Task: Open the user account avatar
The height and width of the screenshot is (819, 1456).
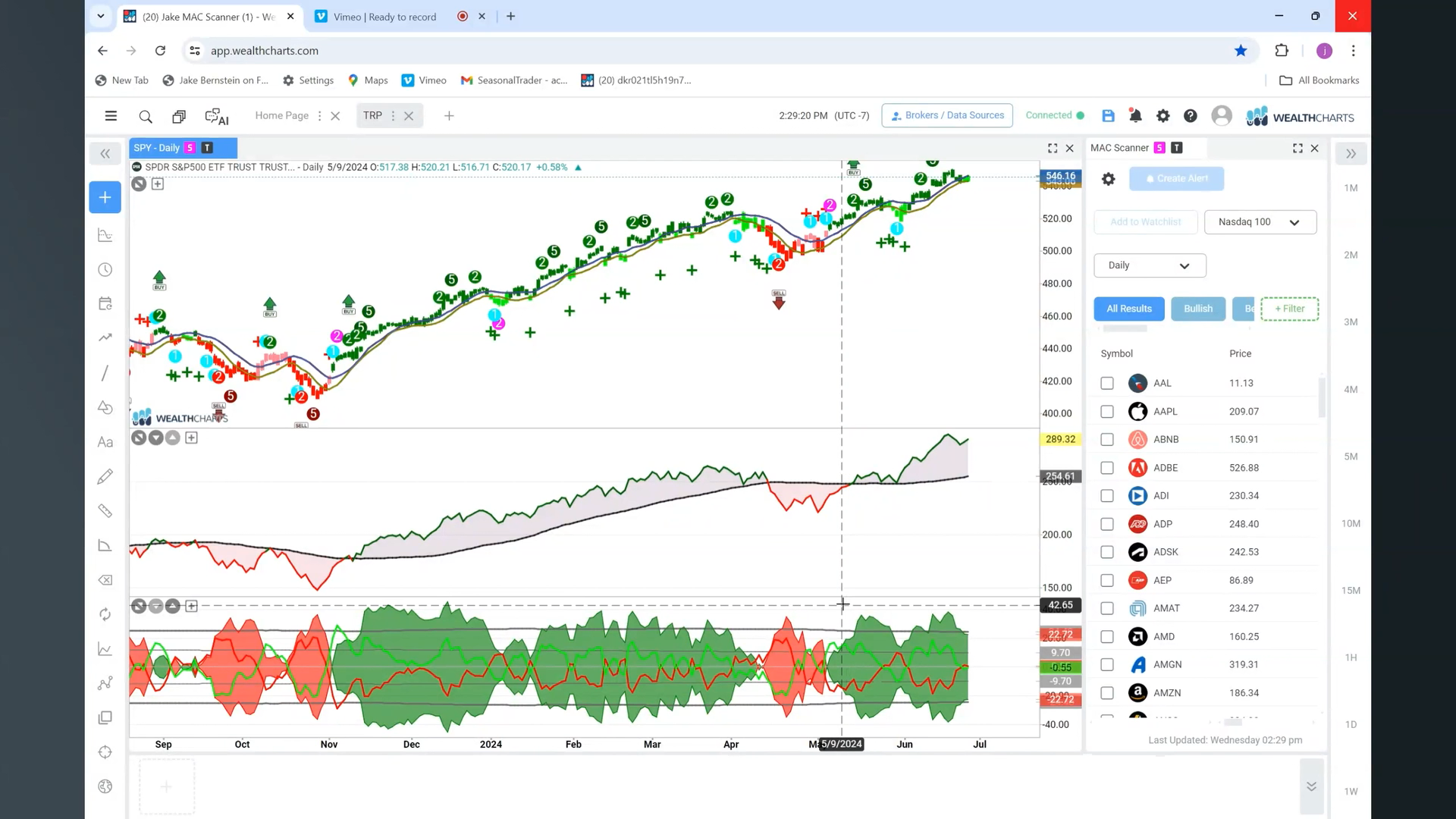Action: (x=1222, y=115)
